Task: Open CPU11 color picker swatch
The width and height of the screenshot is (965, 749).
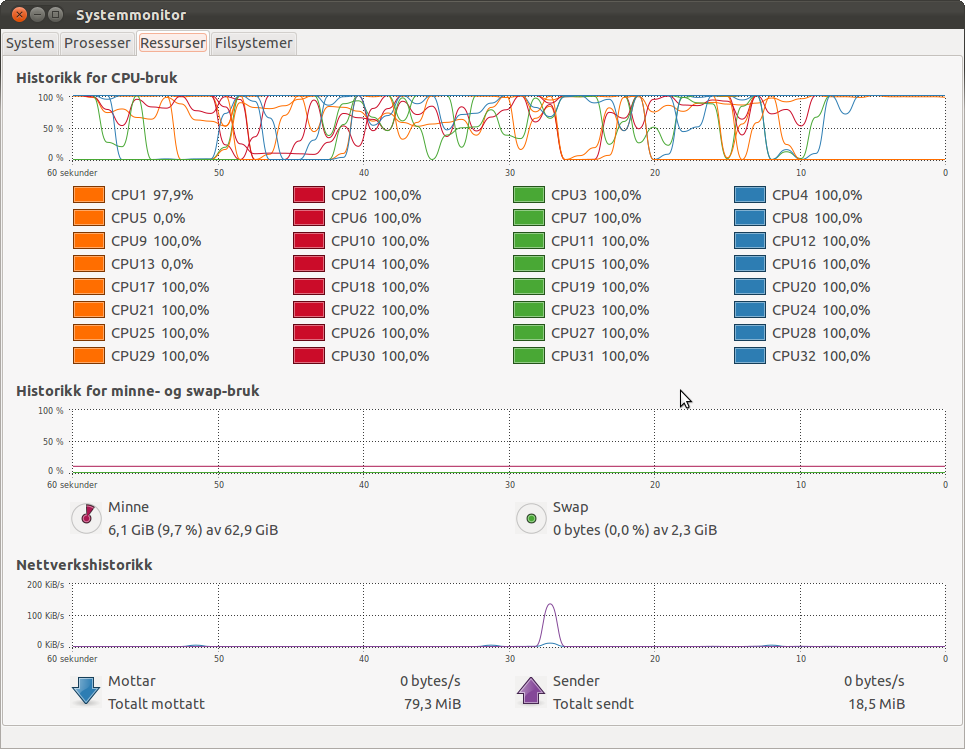Action: pyautogui.click(x=529, y=241)
